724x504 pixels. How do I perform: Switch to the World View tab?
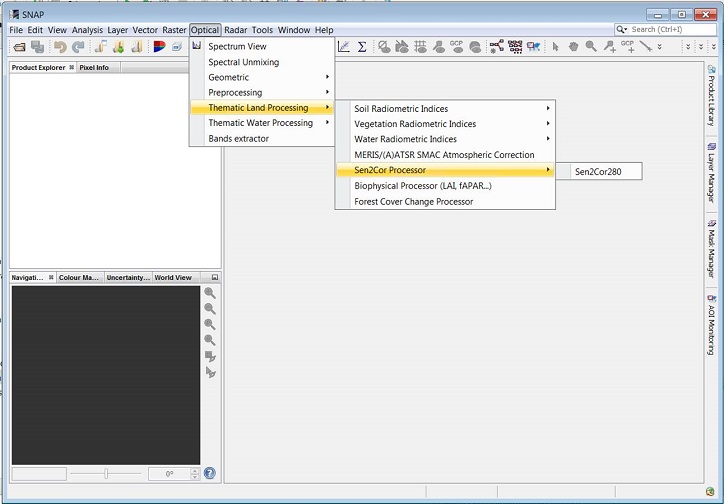pyautogui.click(x=173, y=277)
